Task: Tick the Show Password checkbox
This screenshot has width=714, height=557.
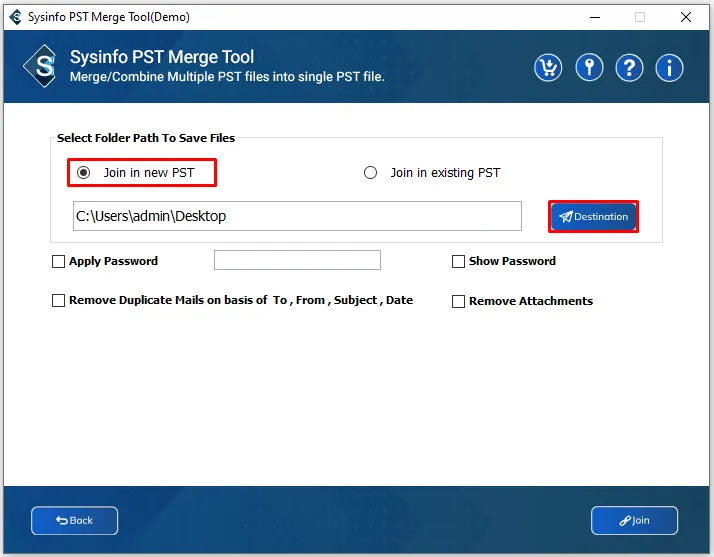Action: [459, 262]
